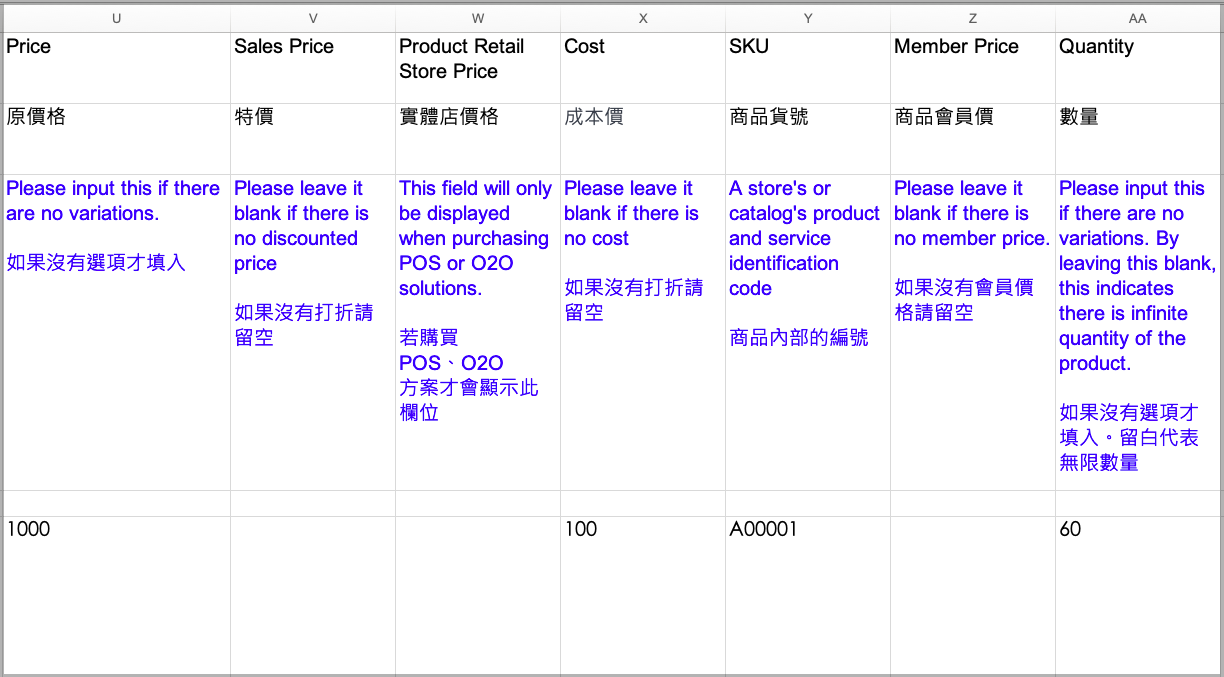Viewport: 1224px width, 677px height.
Task: Click the 'no discounted price' instruction cell
Action: click(x=313, y=332)
